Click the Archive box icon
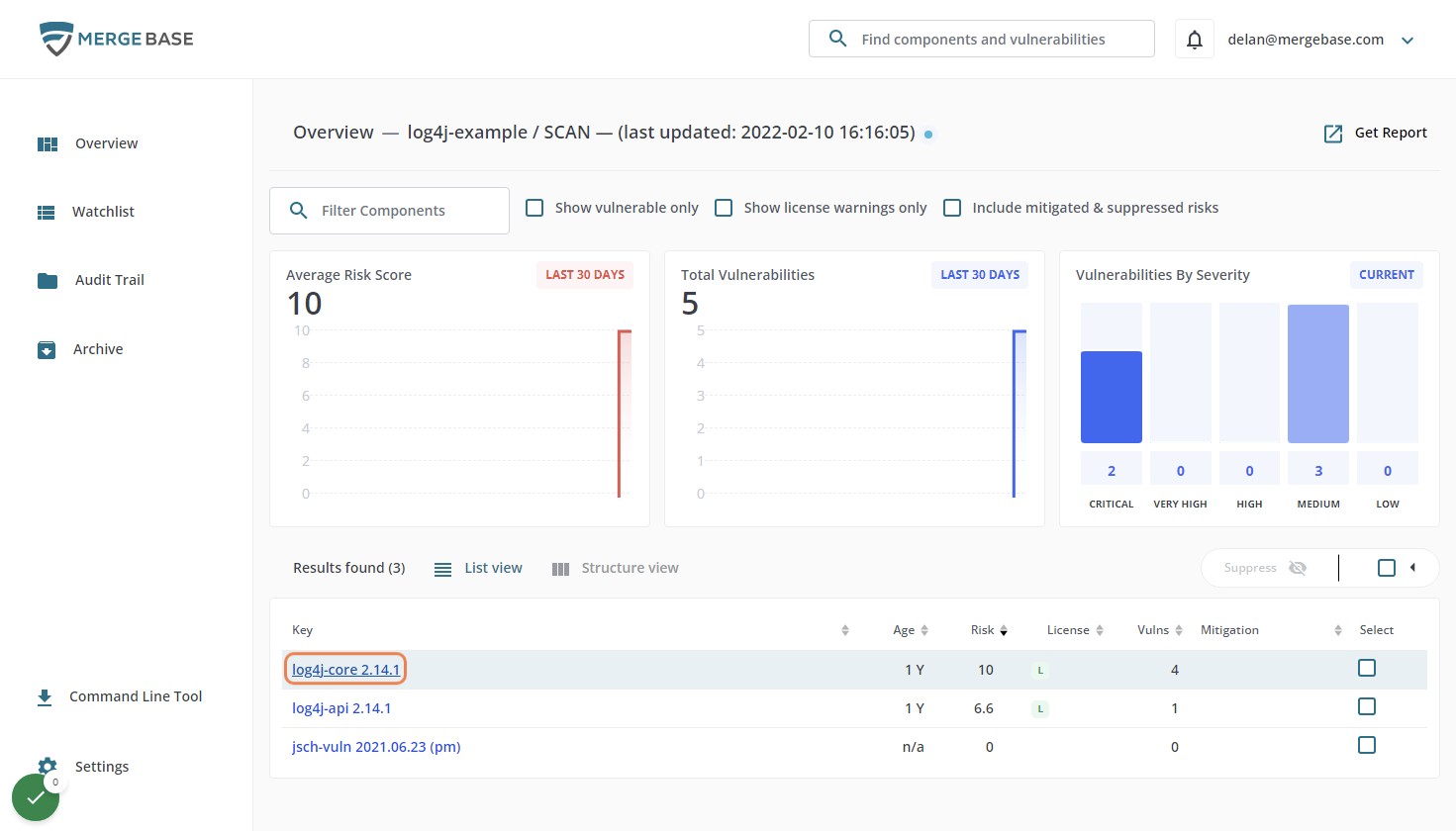The image size is (1456, 831). point(47,350)
